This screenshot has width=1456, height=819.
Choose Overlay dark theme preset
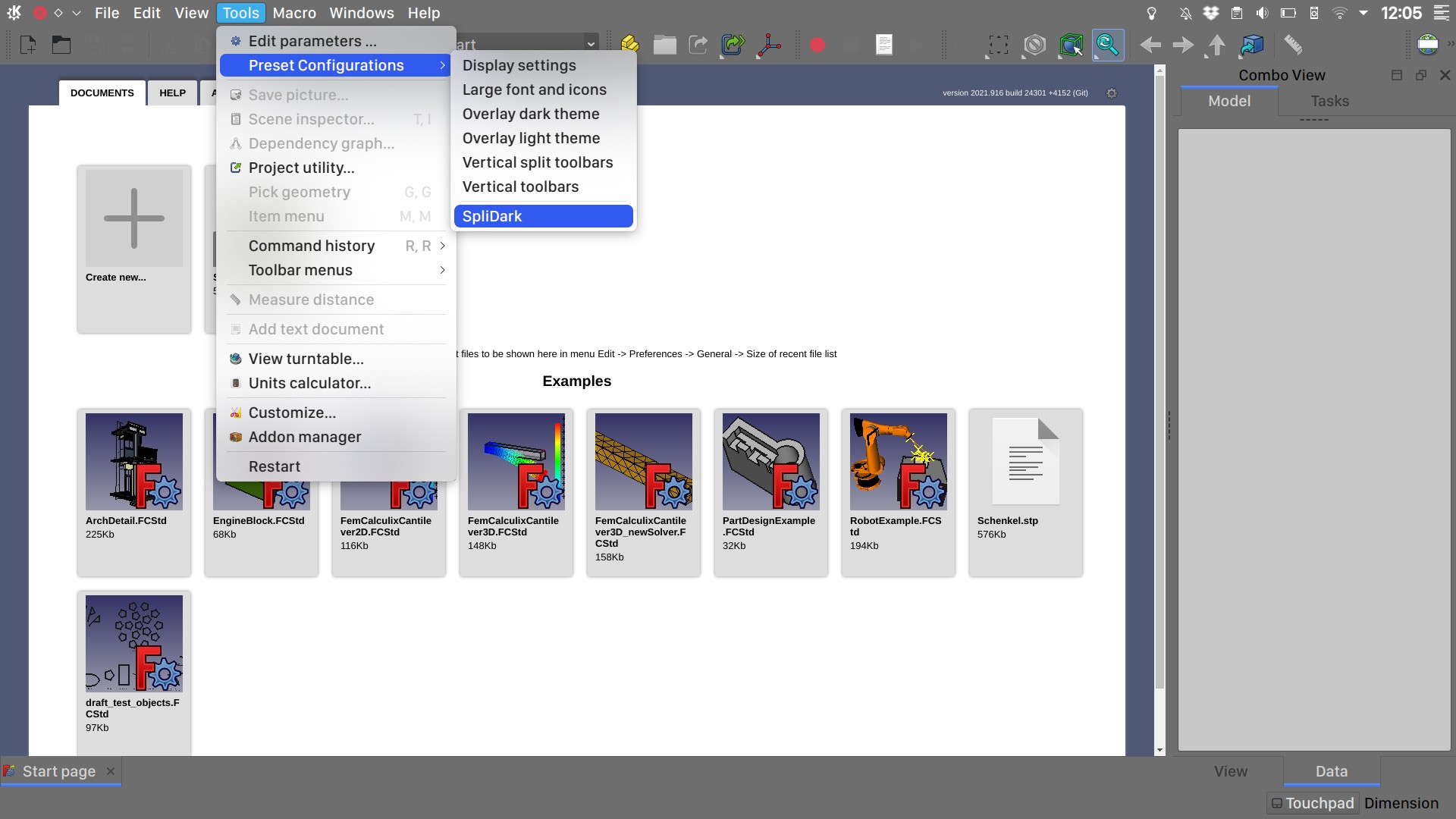[x=543, y=114]
